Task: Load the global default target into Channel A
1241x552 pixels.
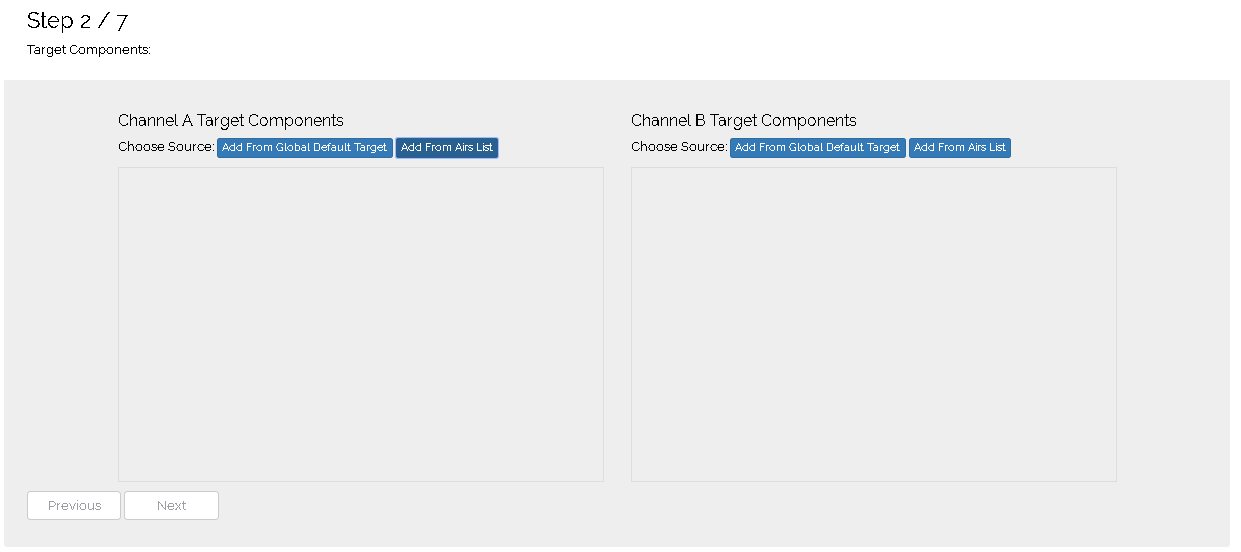Action: 304,148
